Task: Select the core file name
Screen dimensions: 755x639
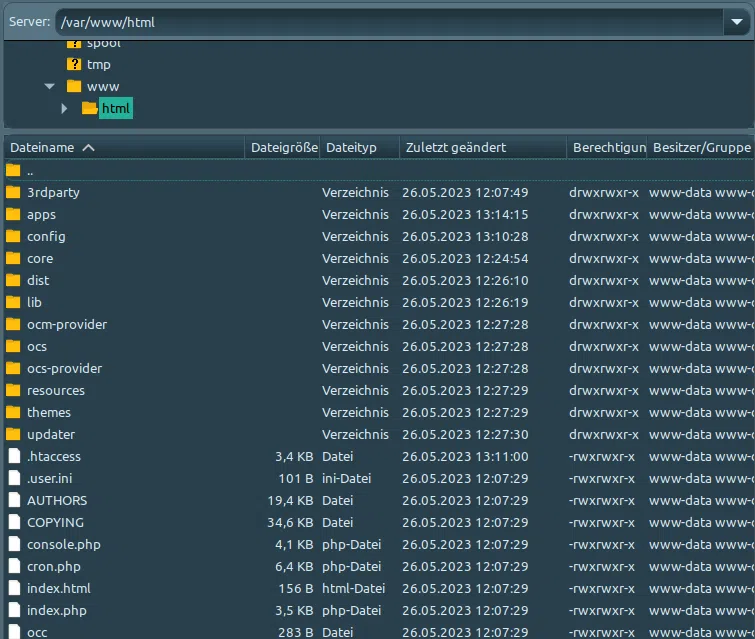Action: pos(40,259)
